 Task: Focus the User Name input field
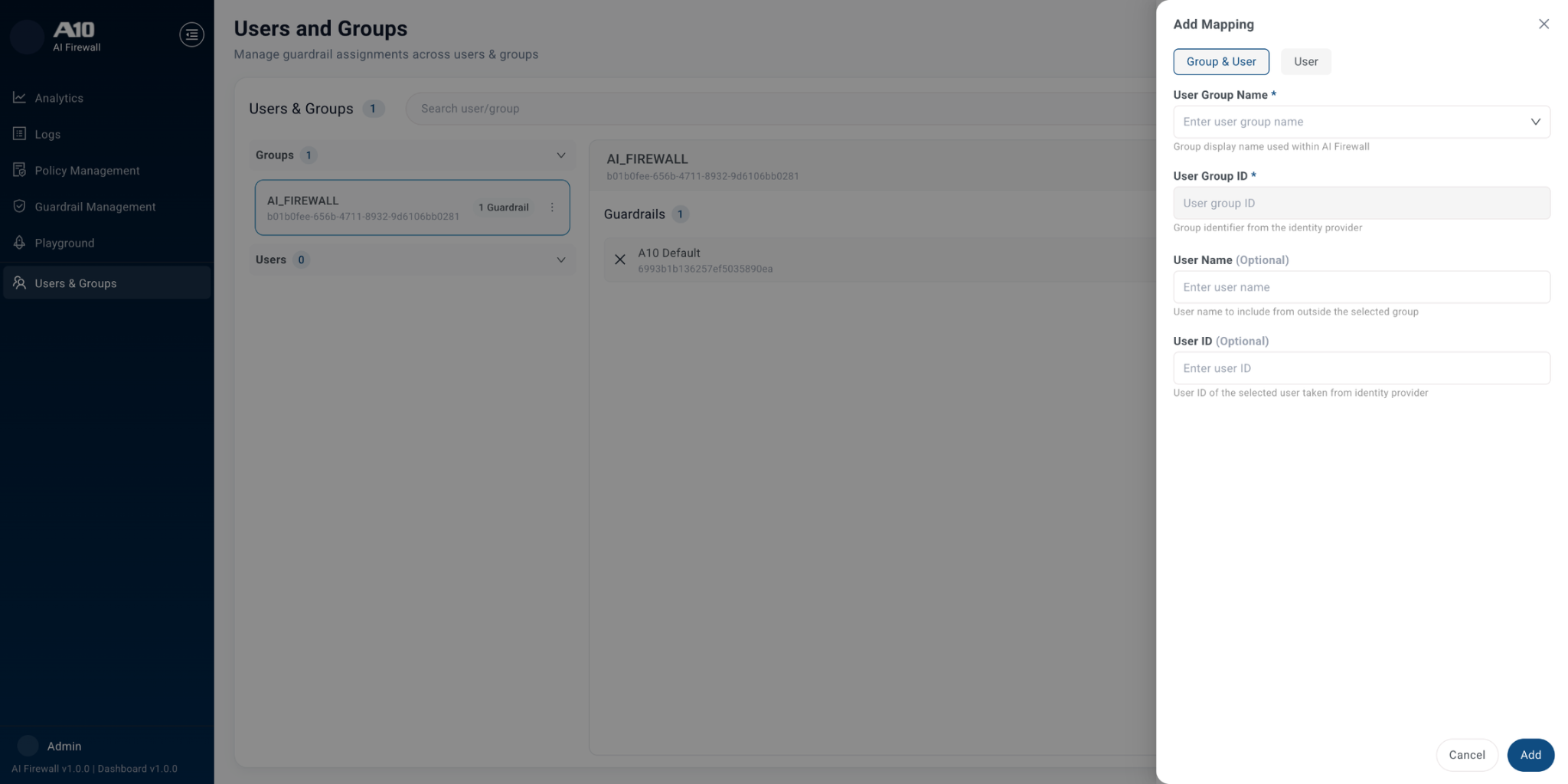[x=1361, y=287]
